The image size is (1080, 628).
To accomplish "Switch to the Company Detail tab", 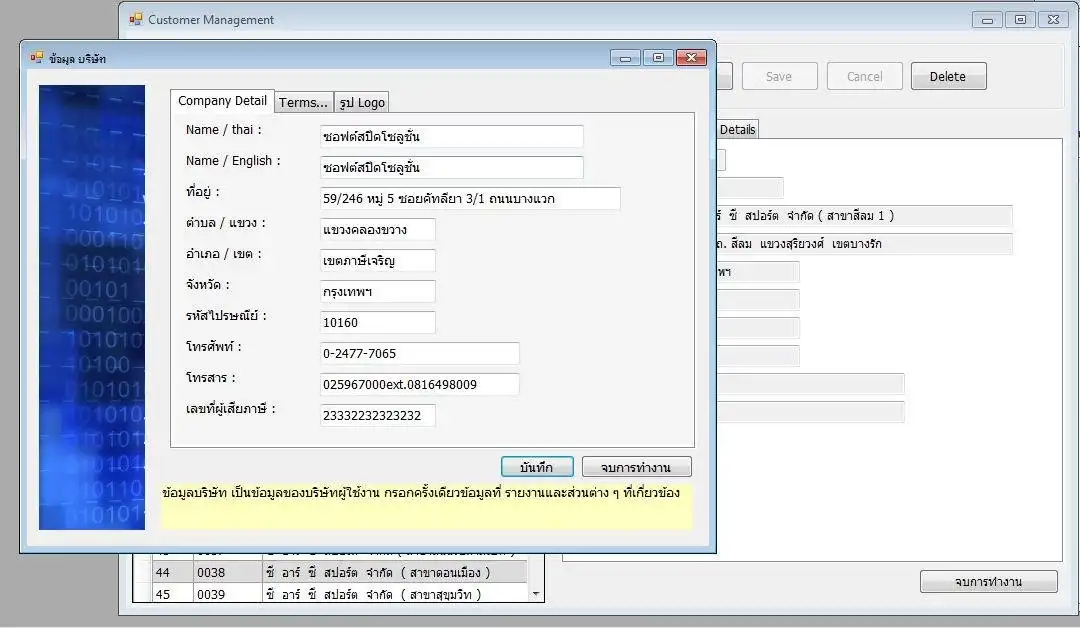I will (222, 101).
